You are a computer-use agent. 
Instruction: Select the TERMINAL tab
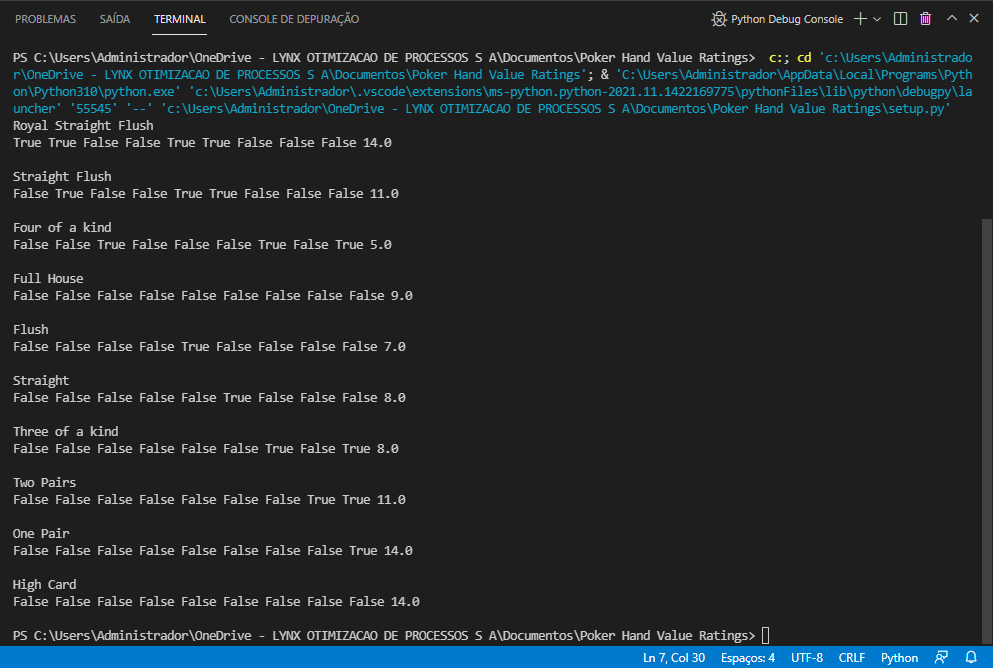tap(180, 19)
